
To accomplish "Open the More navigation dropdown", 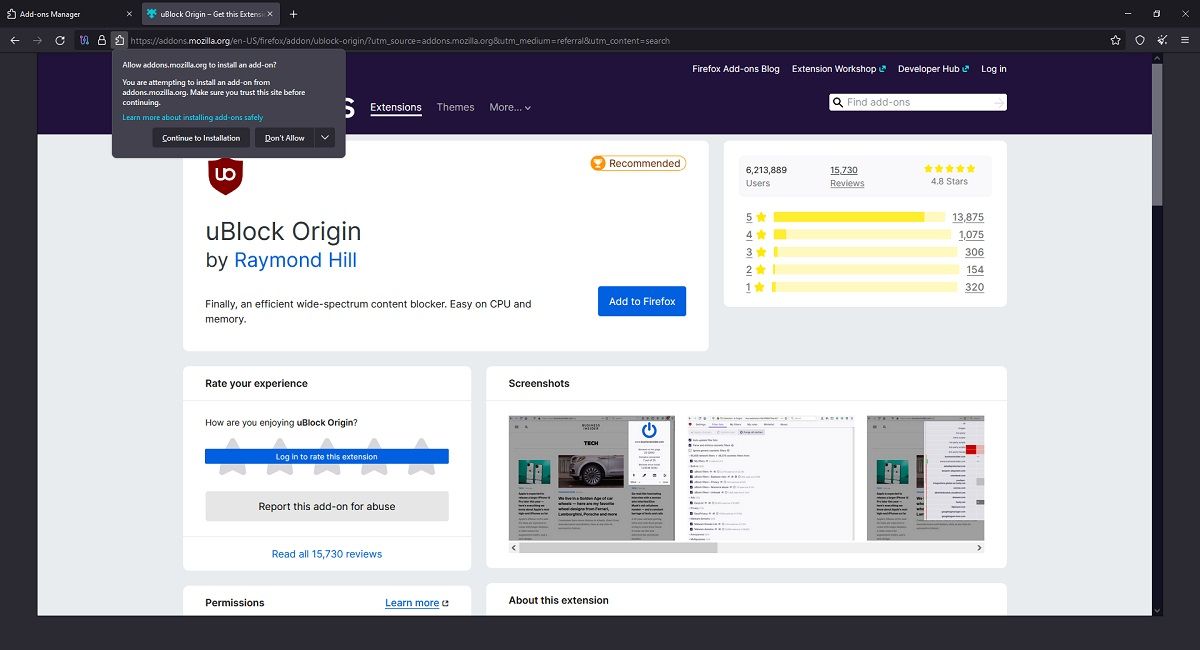I will coord(510,107).
